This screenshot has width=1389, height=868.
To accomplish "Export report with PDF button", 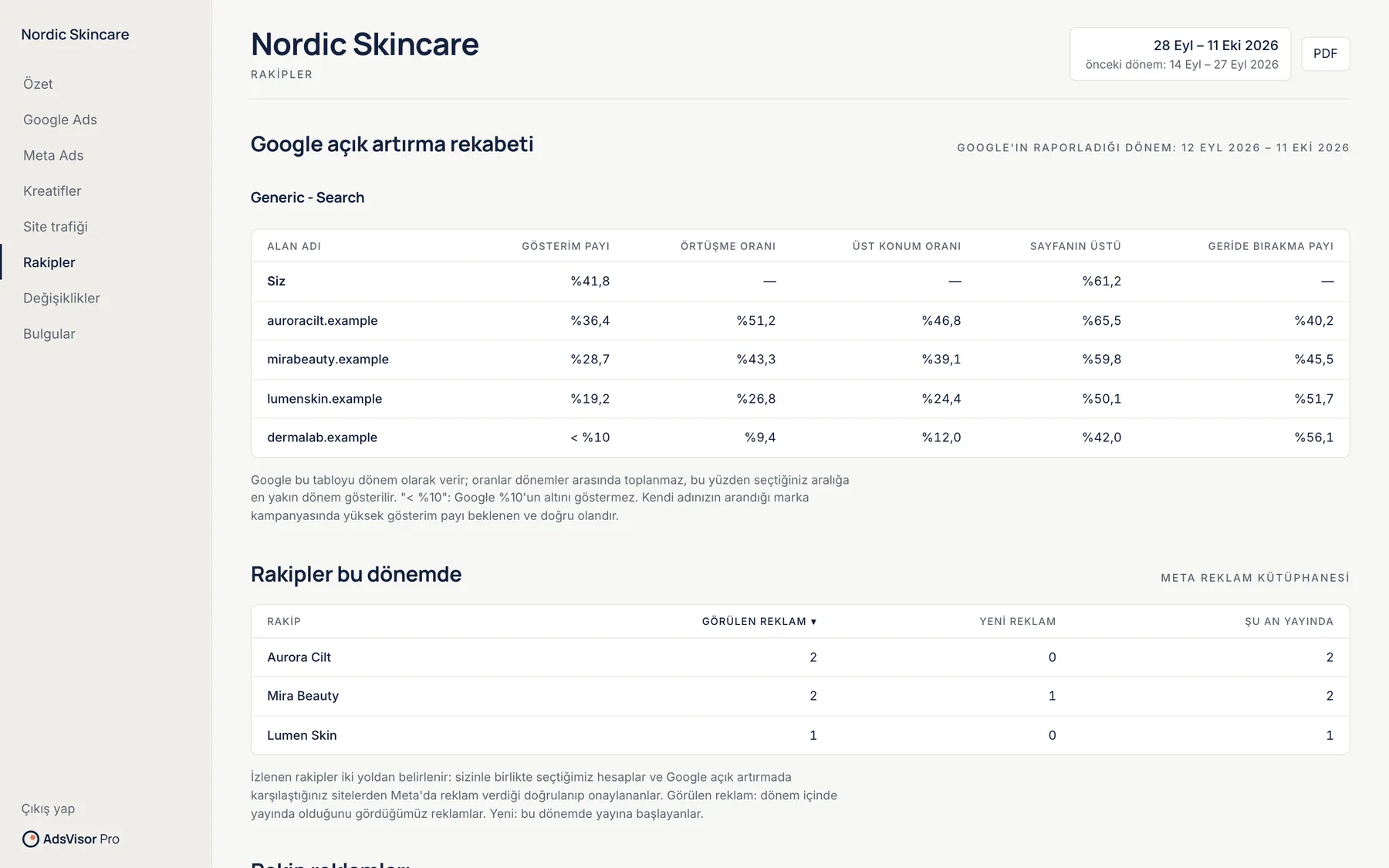I will pyautogui.click(x=1325, y=54).
